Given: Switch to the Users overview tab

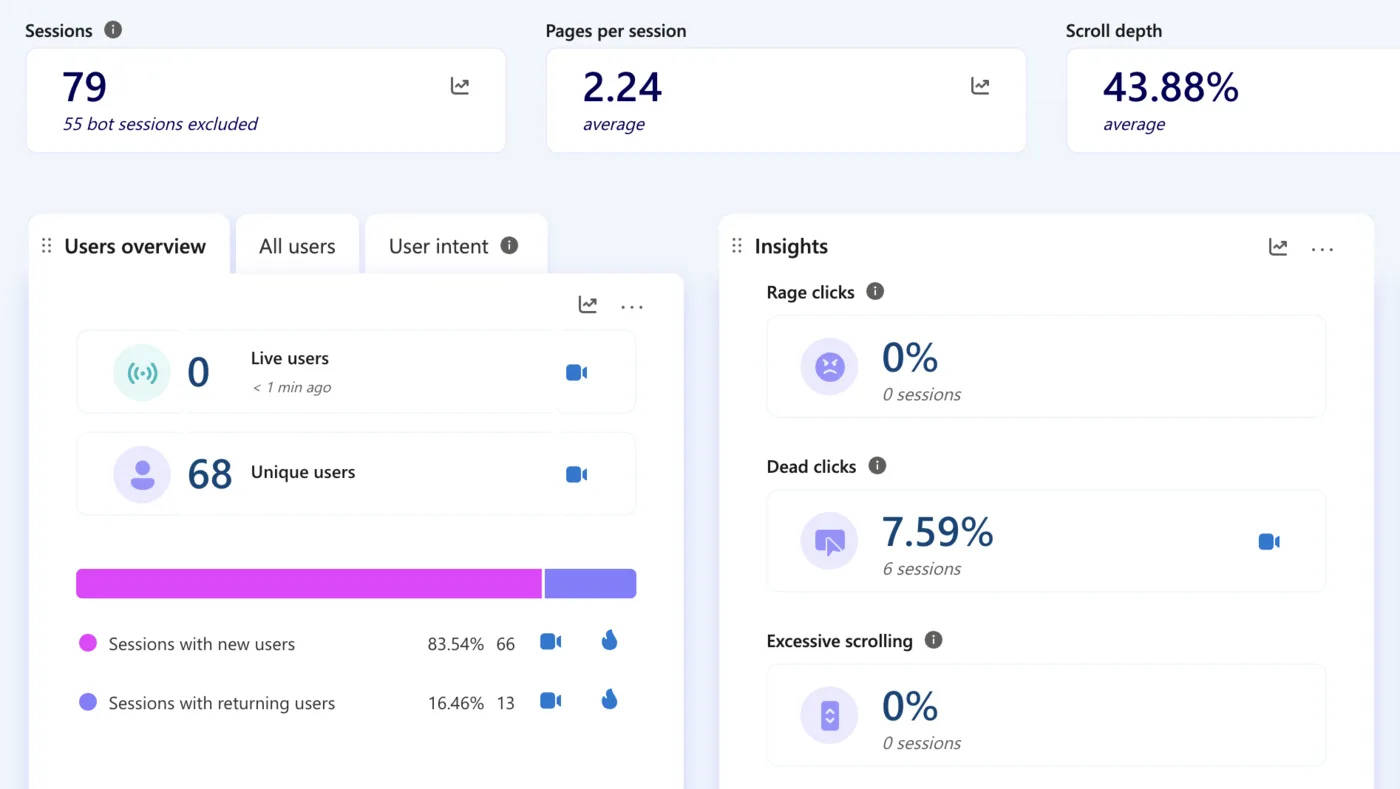Looking at the screenshot, I should click(x=130, y=245).
